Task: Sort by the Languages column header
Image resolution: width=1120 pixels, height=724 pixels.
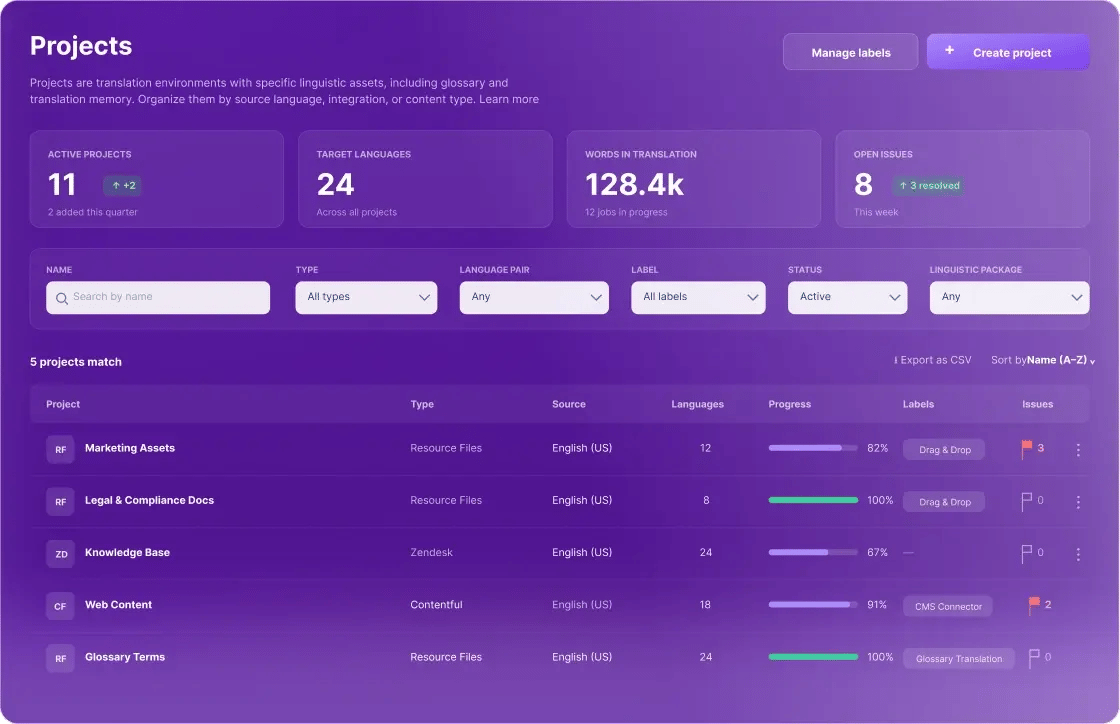Action: (x=697, y=404)
